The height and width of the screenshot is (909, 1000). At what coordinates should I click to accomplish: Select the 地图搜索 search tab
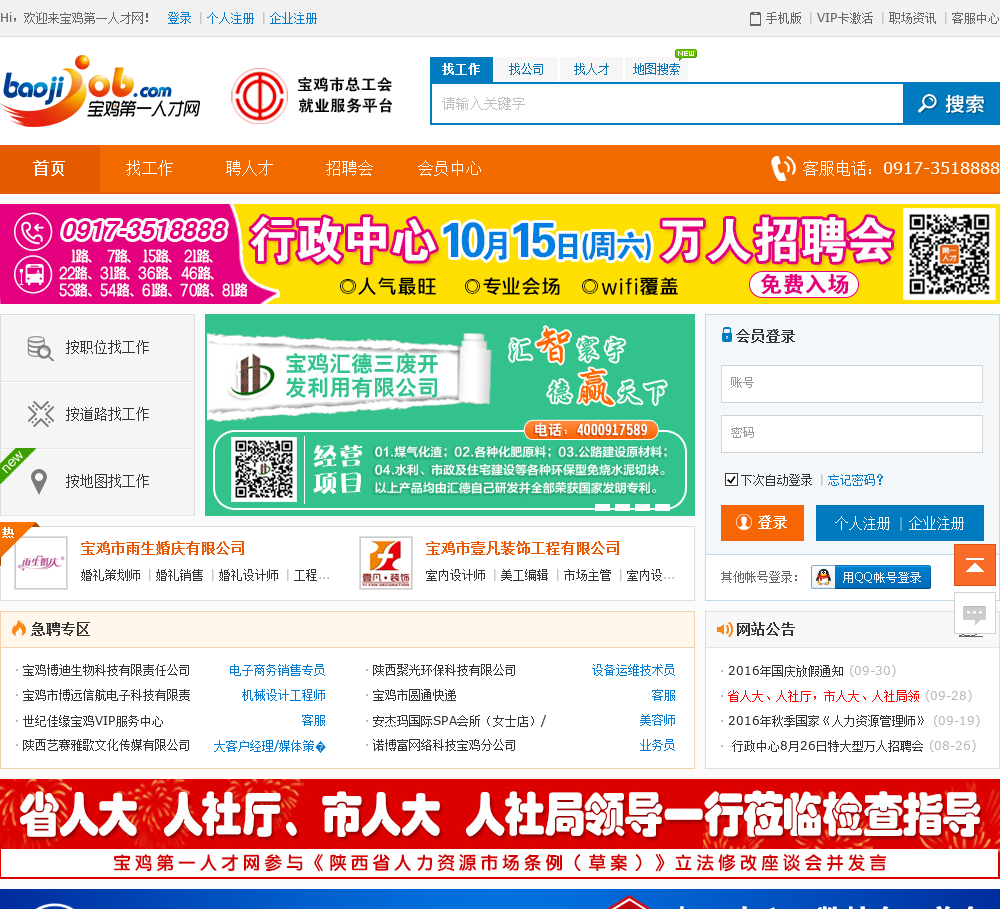tap(656, 70)
